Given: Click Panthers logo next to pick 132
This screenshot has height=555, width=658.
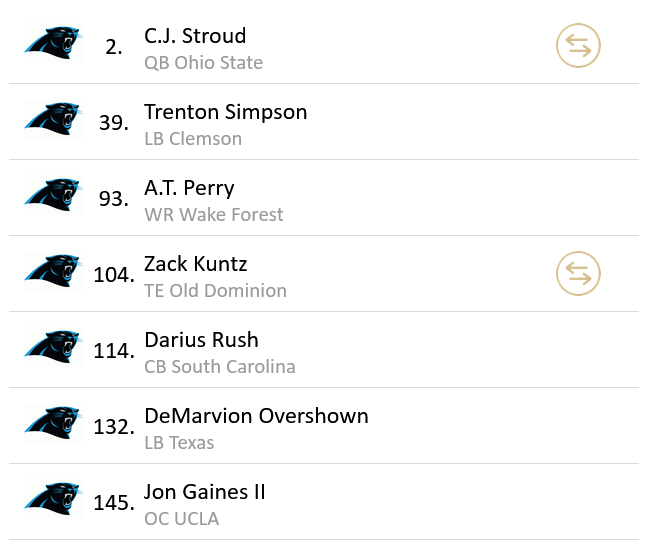Looking at the screenshot, I should 53,424.
